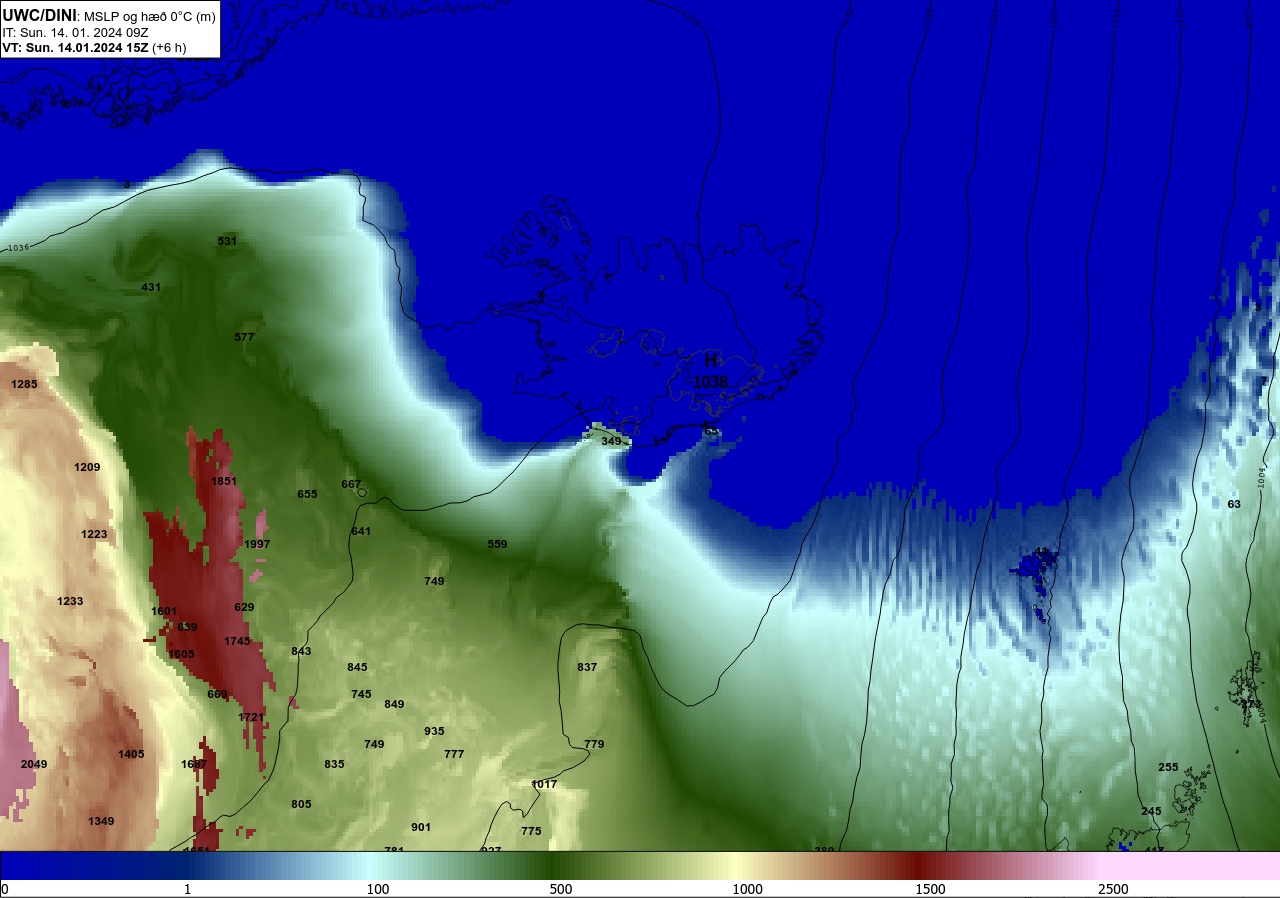Image resolution: width=1280 pixels, height=898 pixels.
Task: Click the 655 height value
Action: [307, 494]
